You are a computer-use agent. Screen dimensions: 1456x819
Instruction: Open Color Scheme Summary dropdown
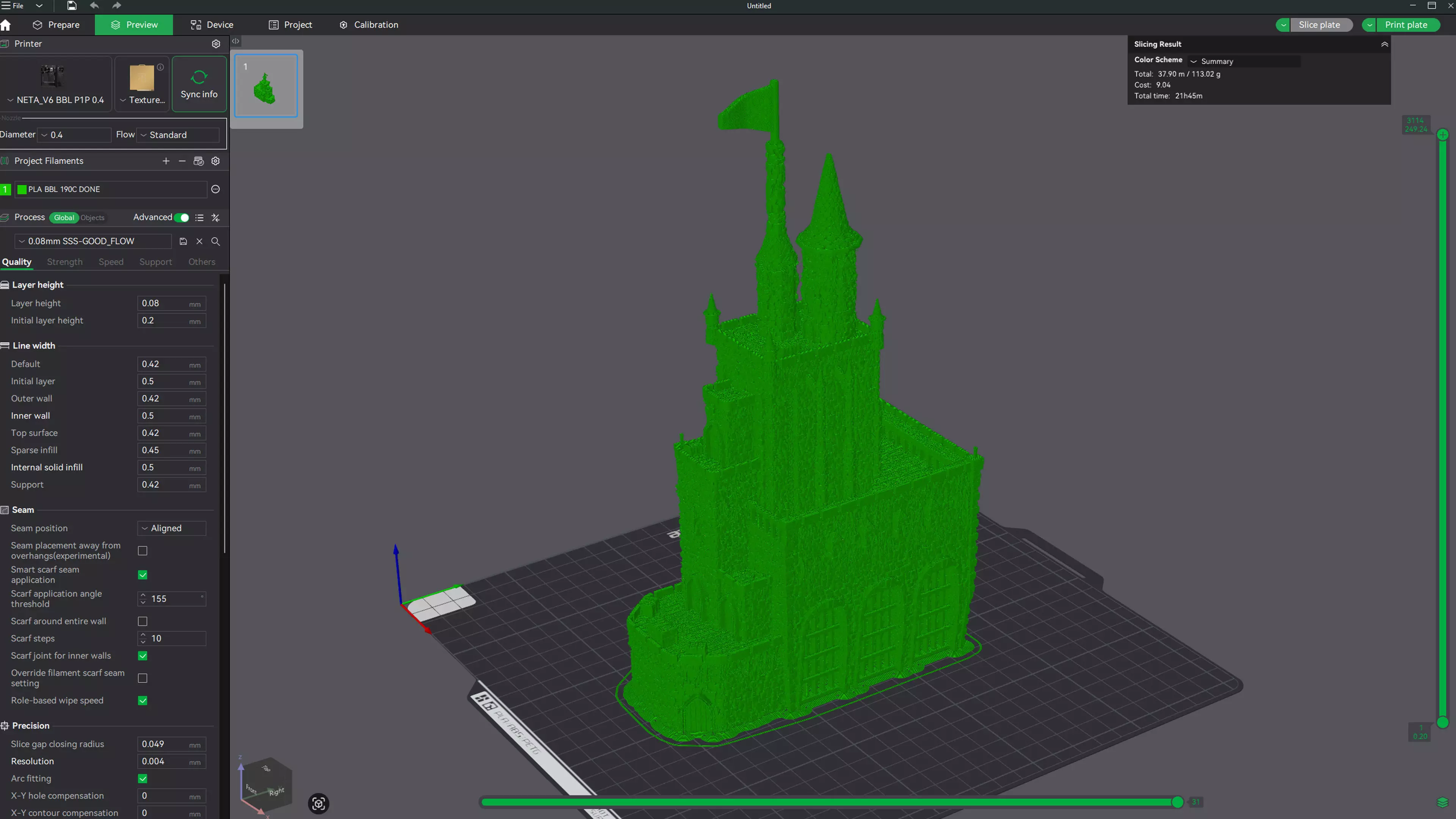[x=1244, y=61]
